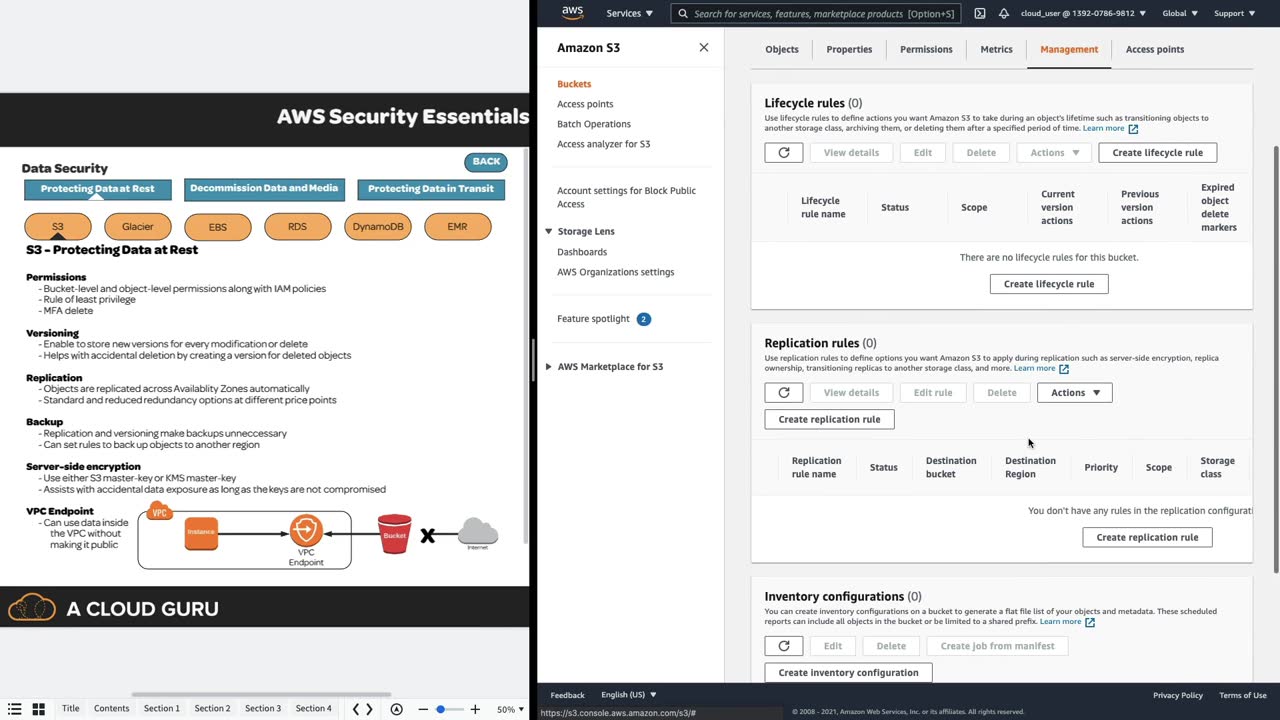Click Create inventory configuration button
The image size is (1280, 720).
[848, 672]
